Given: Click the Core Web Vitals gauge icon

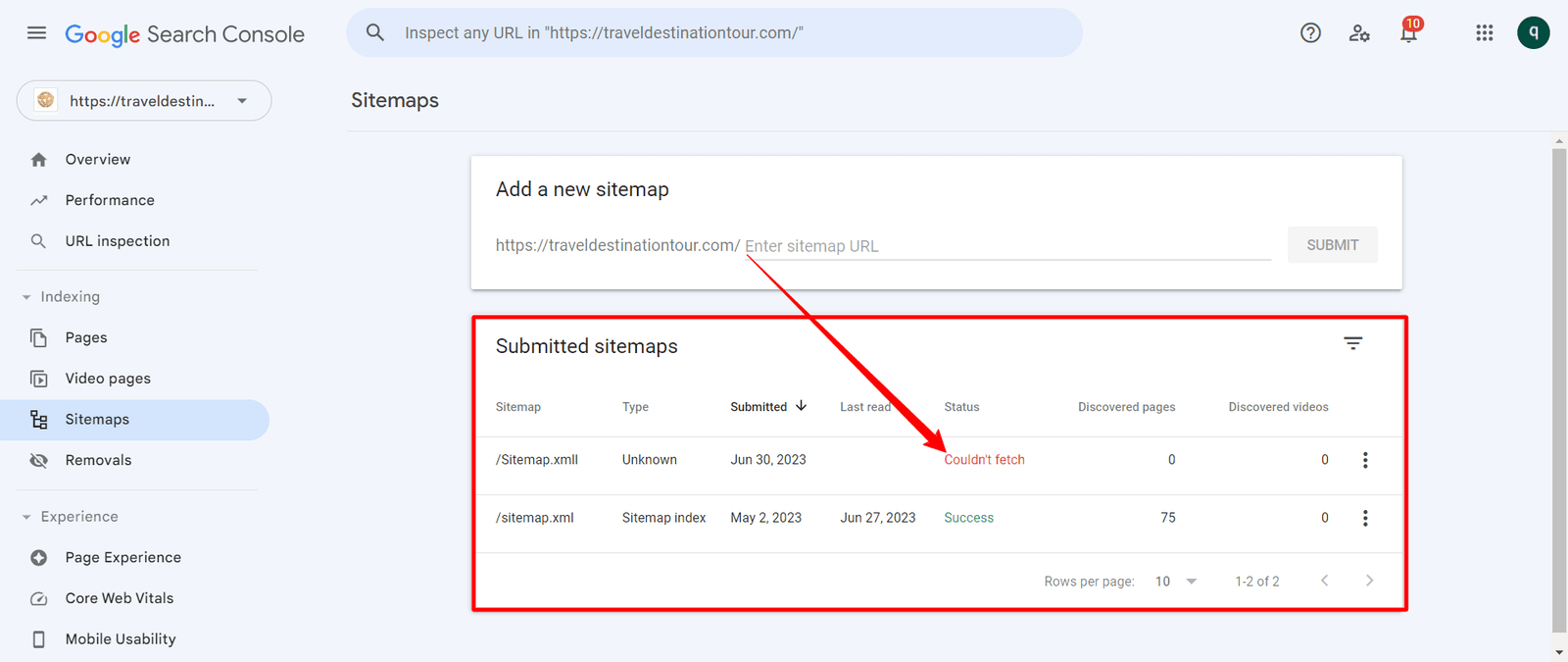Looking at the screenshot, I should click(38, 598).
